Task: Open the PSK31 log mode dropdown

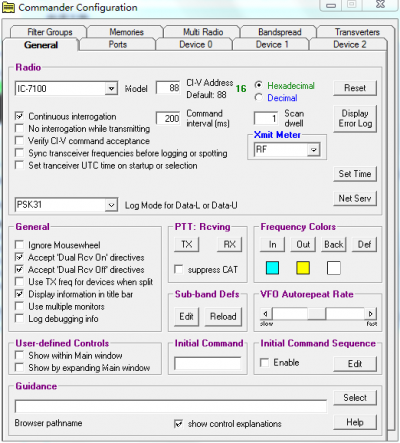Action: point(112,205)
